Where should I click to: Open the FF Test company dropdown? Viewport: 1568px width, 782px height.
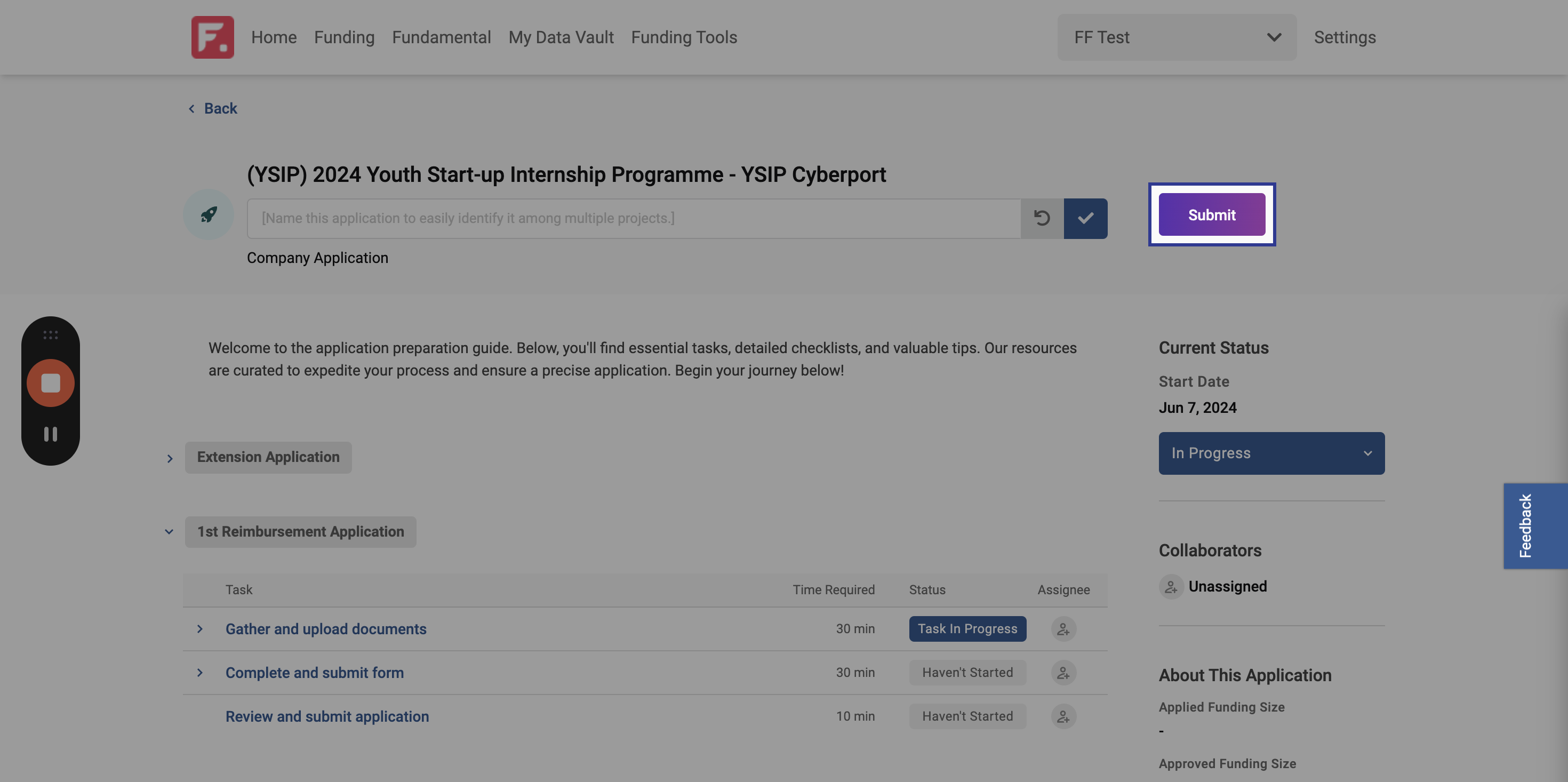pos(1177,37)
